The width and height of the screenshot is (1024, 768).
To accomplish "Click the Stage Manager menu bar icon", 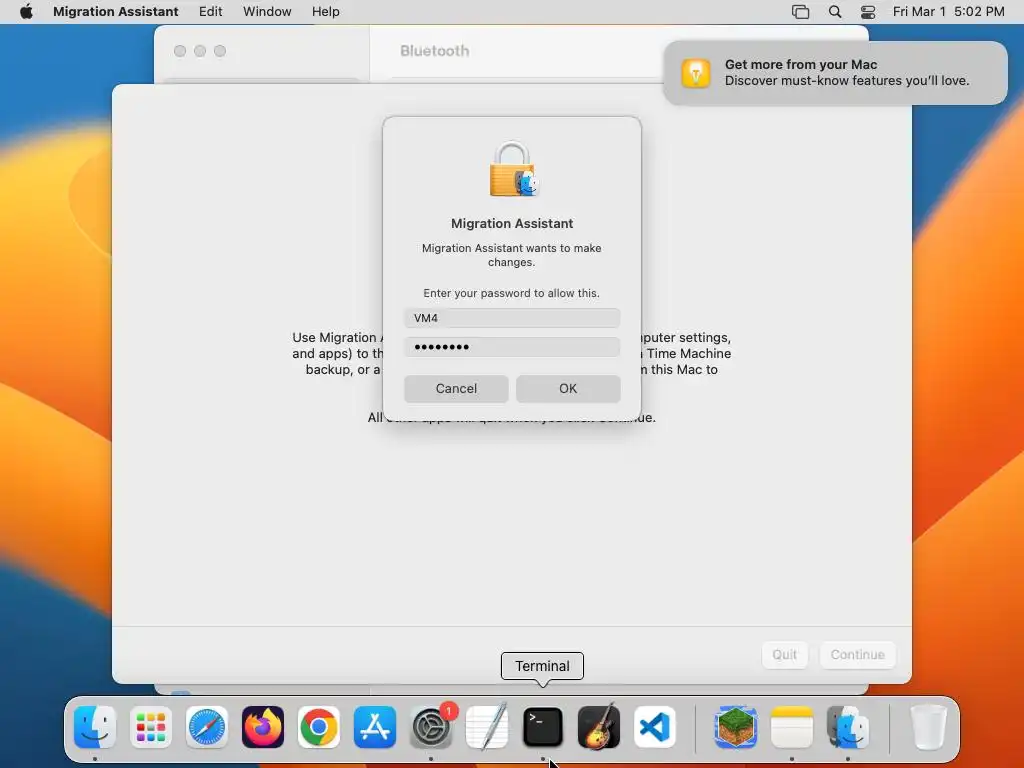I will tap(800, 12).
